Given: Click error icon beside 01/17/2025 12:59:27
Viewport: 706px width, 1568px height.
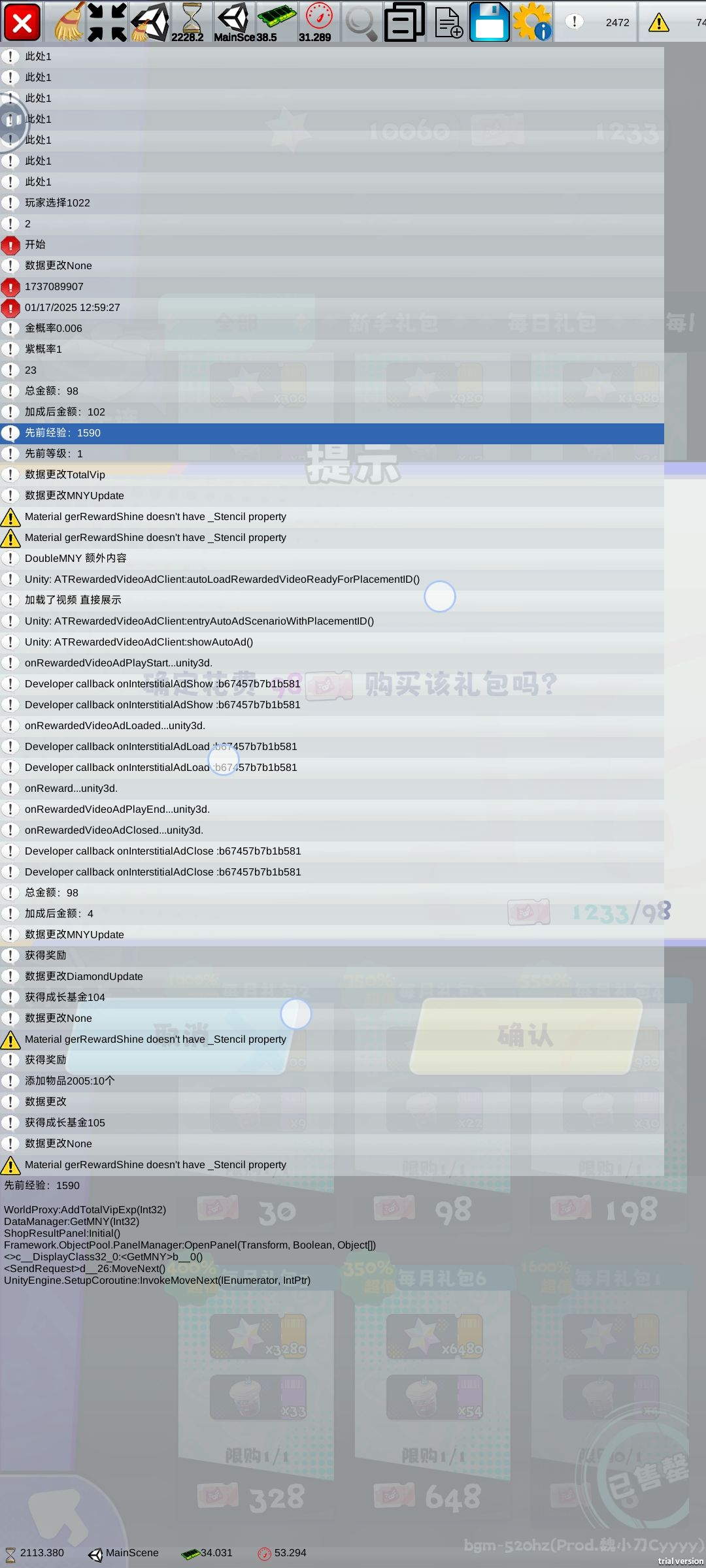Looking at the screenshot, I should [10, 308].
